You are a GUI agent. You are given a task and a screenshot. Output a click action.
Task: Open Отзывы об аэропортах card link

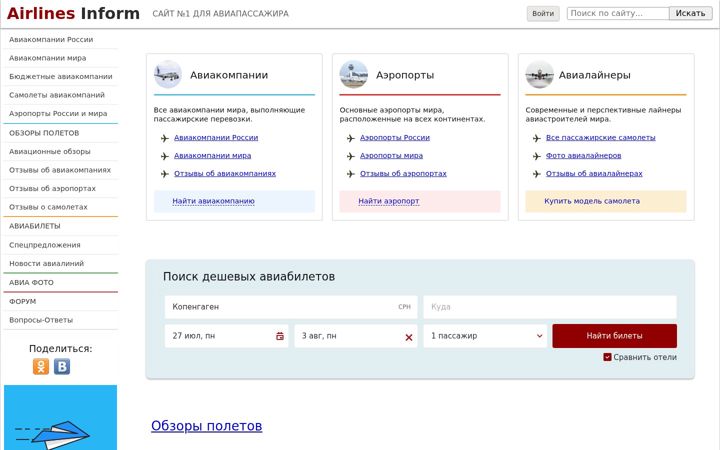403,173
